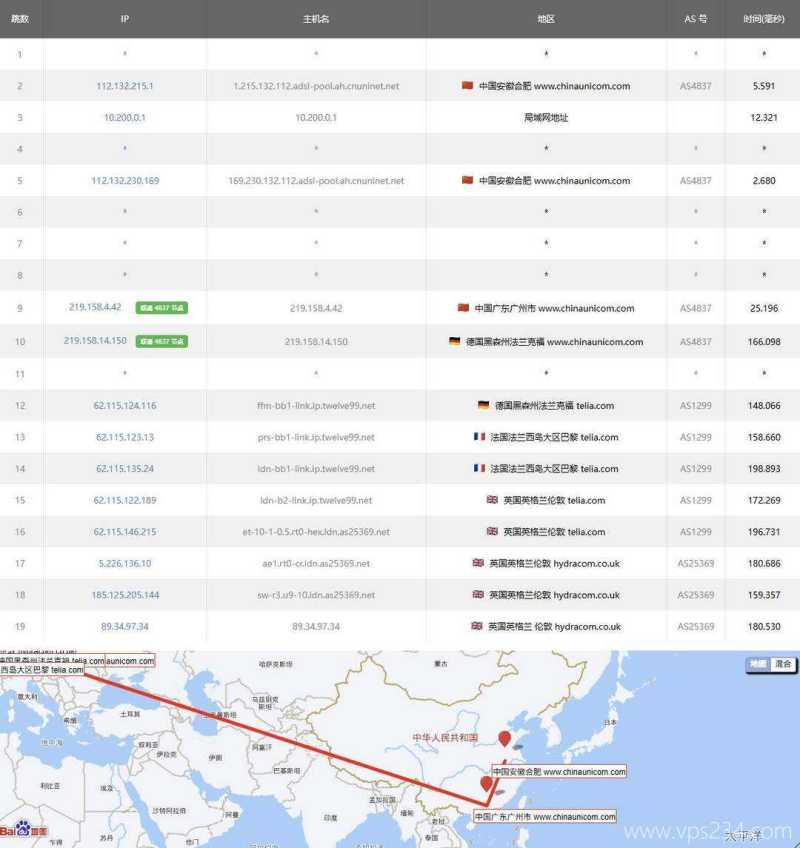
Task: Click the German flag in hop 12 row
Action: tap(484, 405)
